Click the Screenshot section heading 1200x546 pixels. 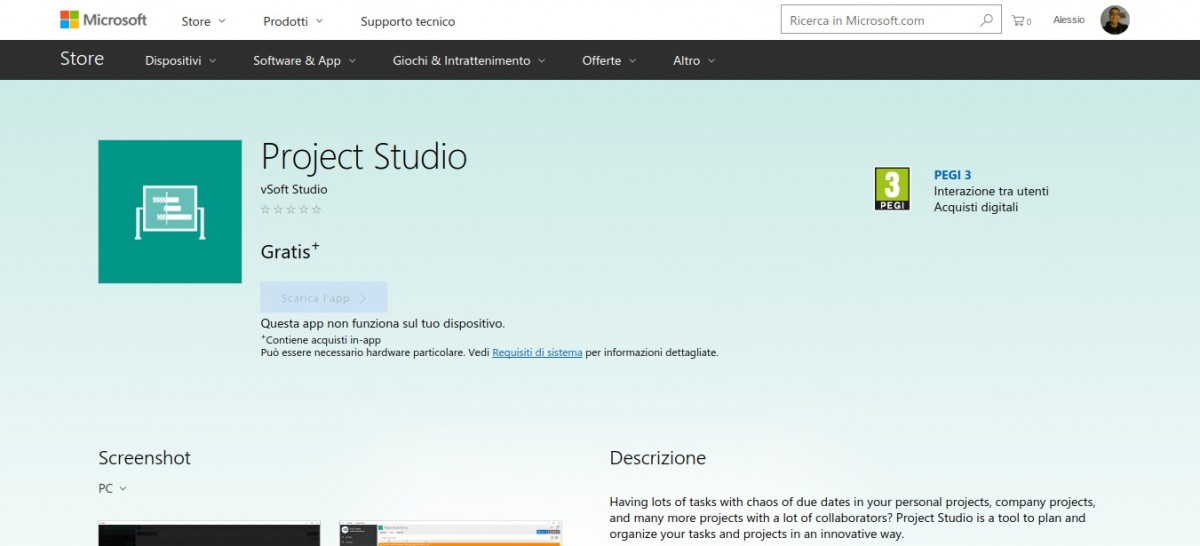point(144,458)
